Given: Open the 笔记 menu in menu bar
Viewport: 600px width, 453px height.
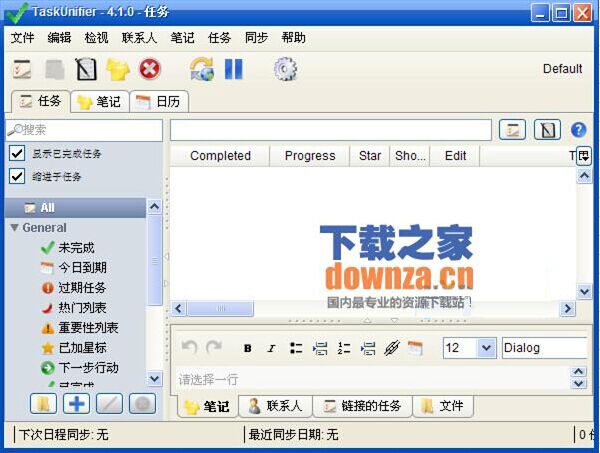Looking at the screenshot, I should [x=183, y=38].
